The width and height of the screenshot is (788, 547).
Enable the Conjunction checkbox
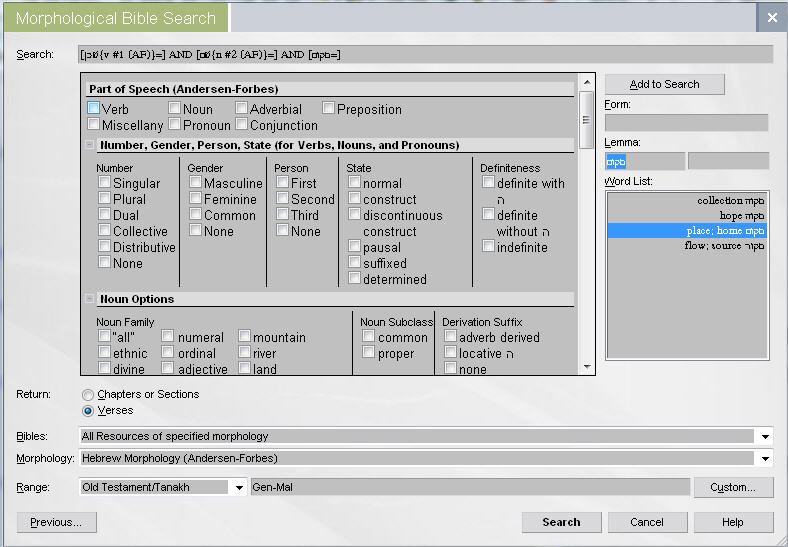[241, 124]
